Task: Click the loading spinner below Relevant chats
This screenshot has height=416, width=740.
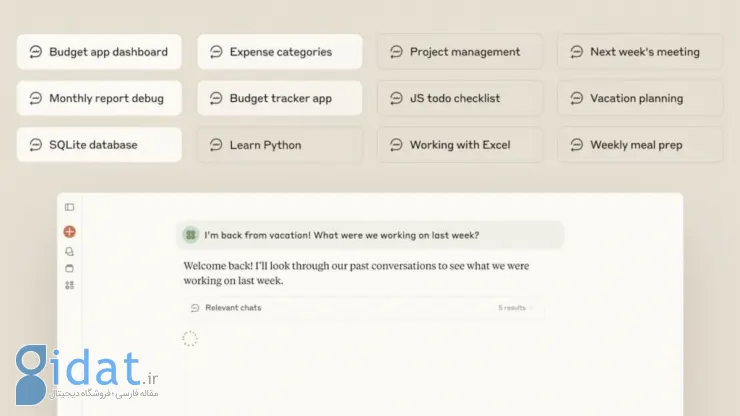Action: tap(190, 339)
